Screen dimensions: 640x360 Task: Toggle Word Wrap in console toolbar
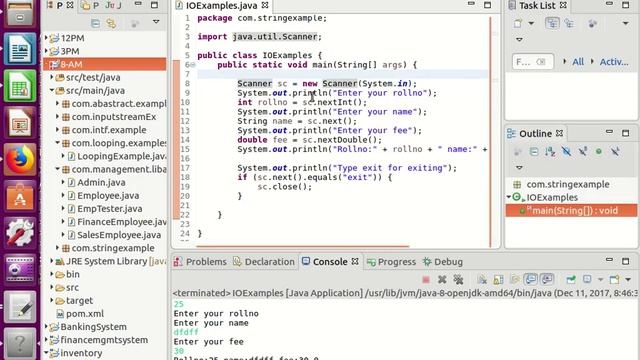(x=515, y=280)
